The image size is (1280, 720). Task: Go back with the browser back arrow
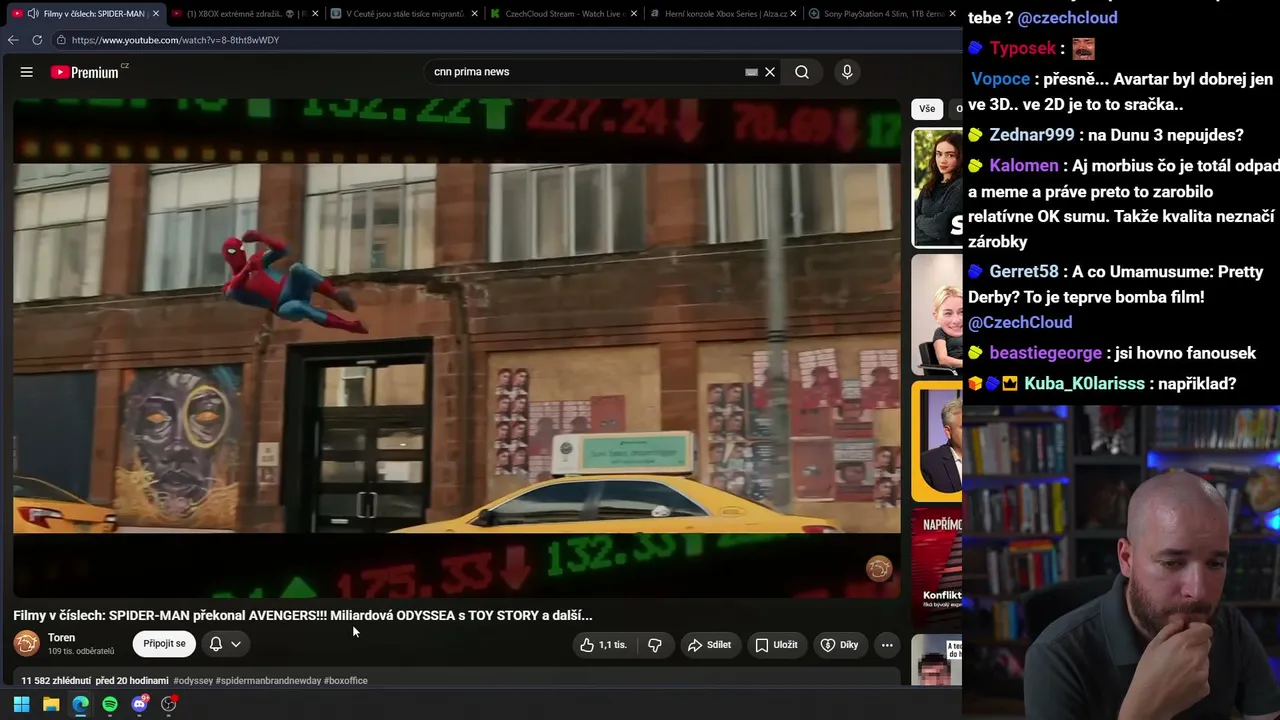[x=13, y=40]
